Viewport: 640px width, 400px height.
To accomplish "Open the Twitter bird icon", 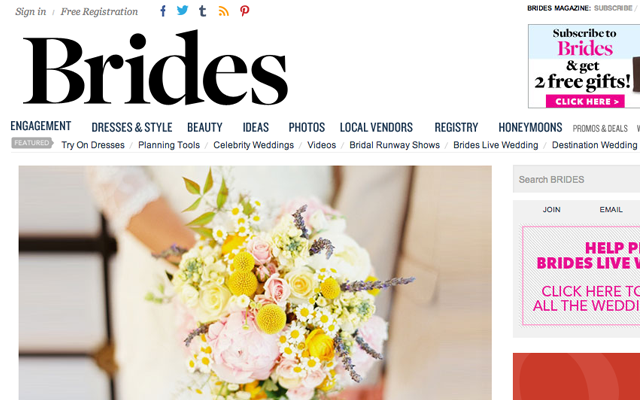I will (x=182, y=10).
